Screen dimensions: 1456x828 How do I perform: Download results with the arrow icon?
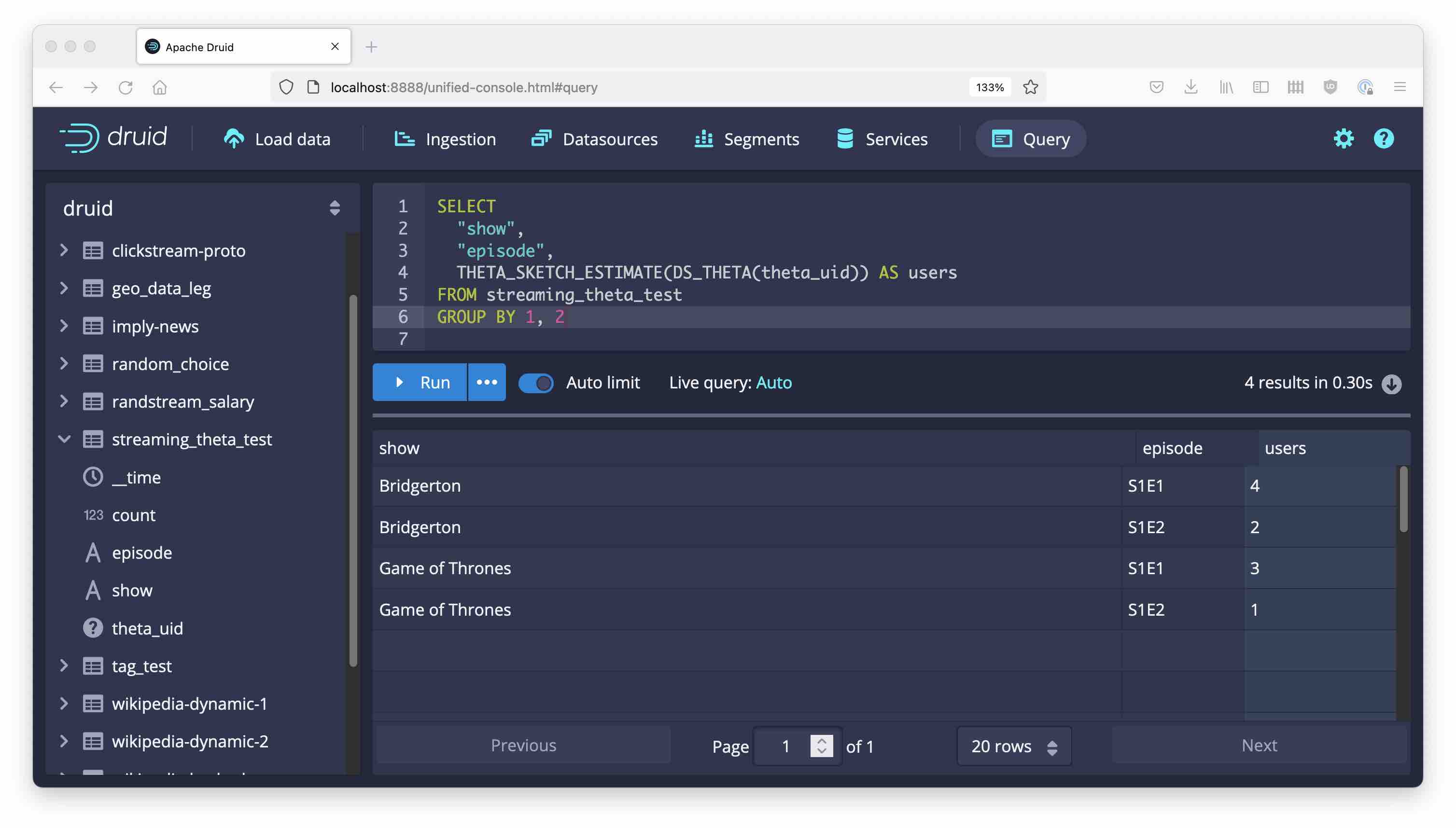tap(1392, 384)
